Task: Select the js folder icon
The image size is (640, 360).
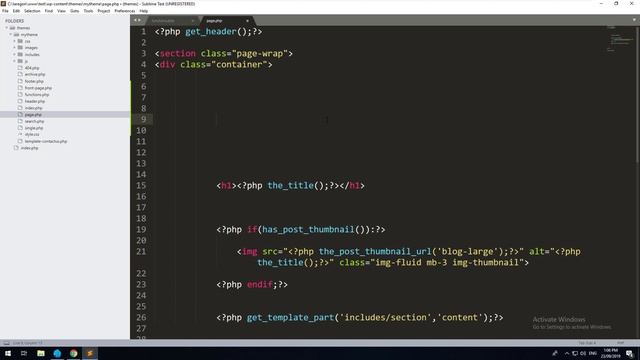Action: tap(20, 61)
